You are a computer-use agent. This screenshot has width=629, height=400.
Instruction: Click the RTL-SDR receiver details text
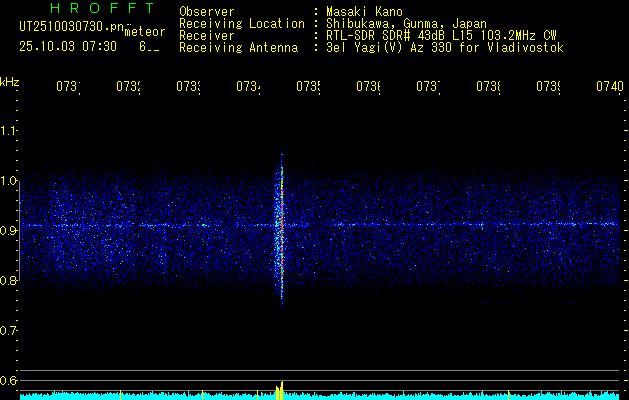(x=434, y=35)
